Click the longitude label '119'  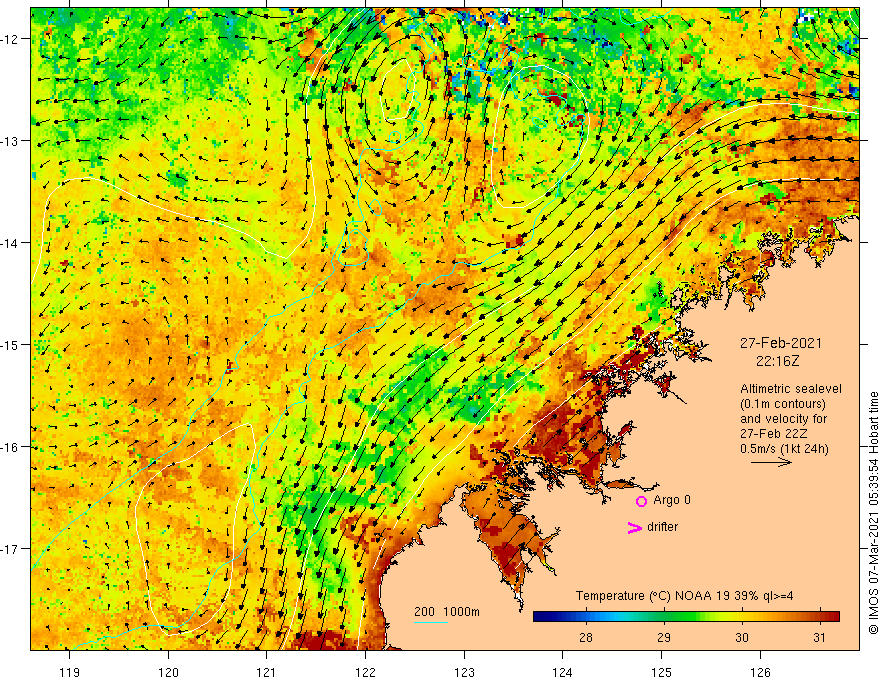70,672
